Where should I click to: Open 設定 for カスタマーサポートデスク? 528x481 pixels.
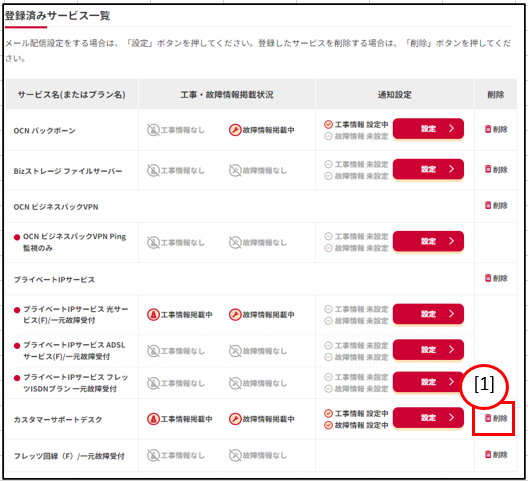tap(428, 418)
